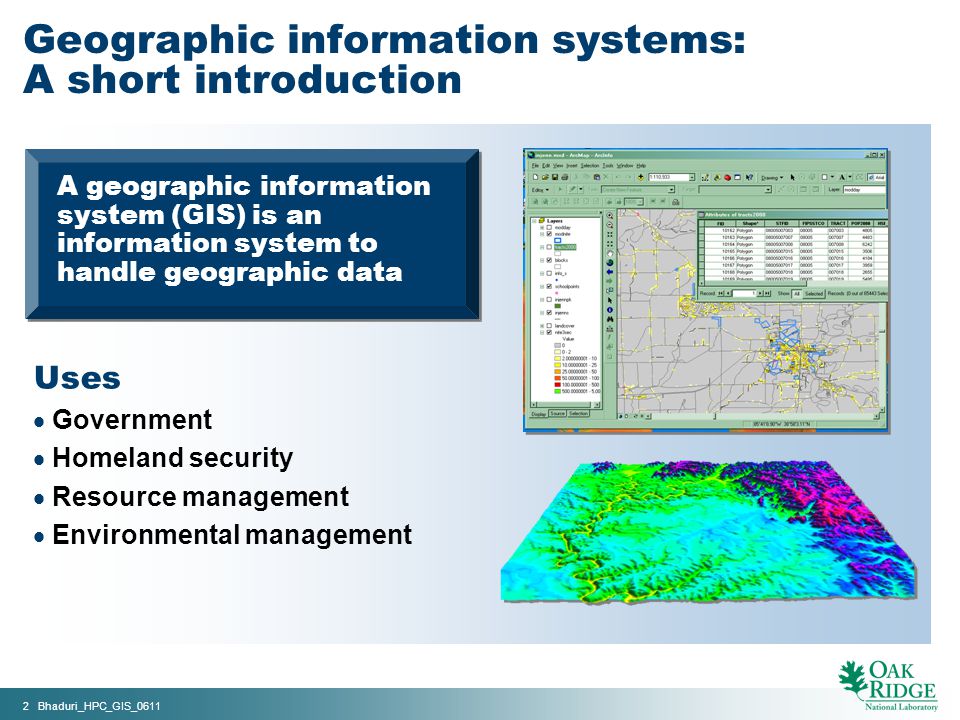Open the Editor dropdown menu
The width and height of the screenshot is (960, 720).
coord(541,190)
